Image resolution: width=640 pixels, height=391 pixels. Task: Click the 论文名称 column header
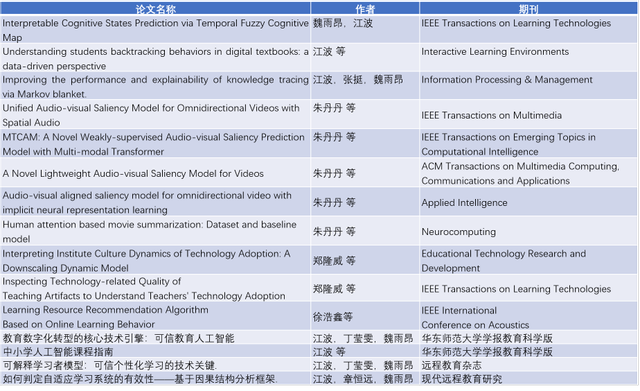click(x=155, y=9)
